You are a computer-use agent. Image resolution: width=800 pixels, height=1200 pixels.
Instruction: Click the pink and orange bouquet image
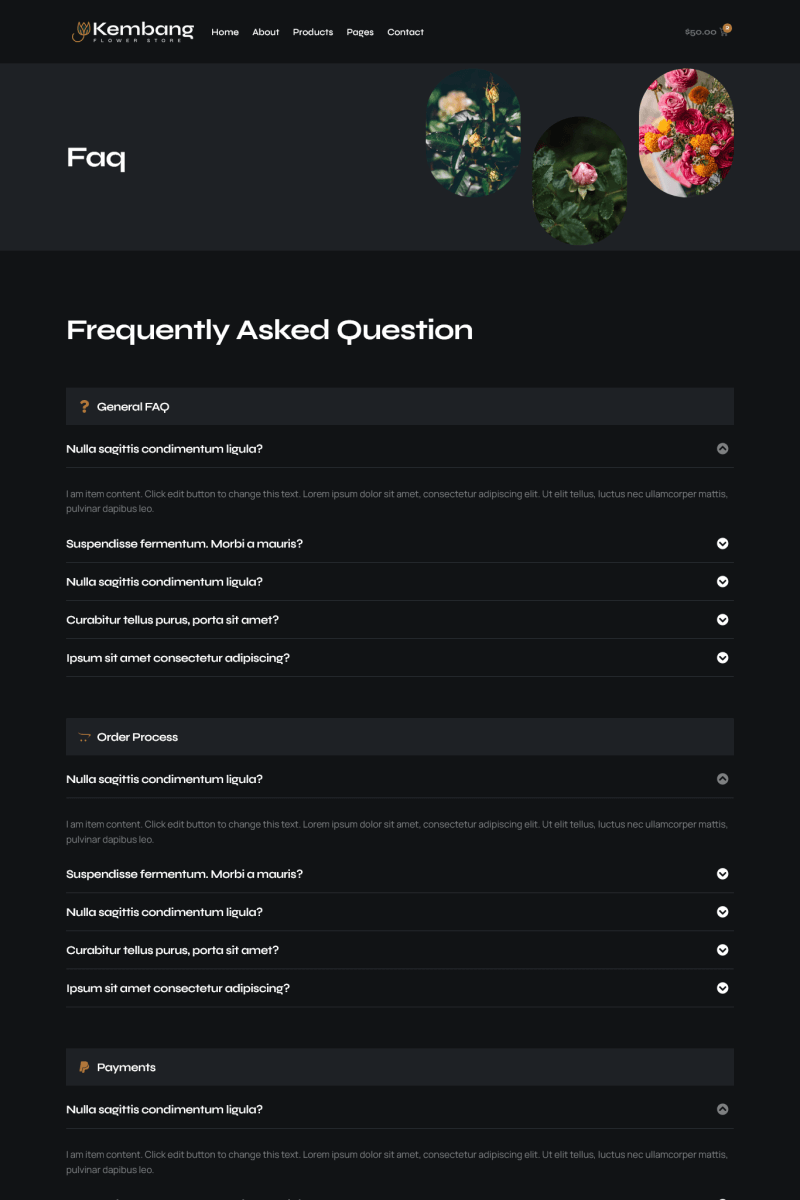pyautogui.click(x=686, y=132)
